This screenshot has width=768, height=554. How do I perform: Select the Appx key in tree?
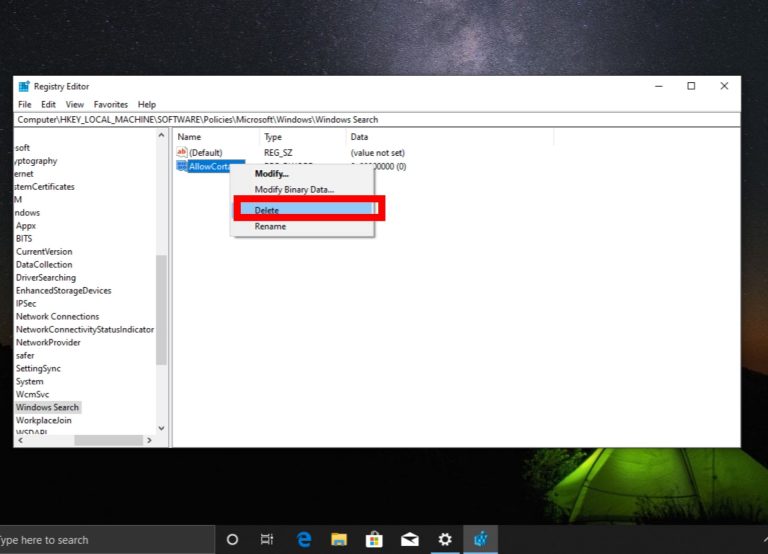[26, 226]
